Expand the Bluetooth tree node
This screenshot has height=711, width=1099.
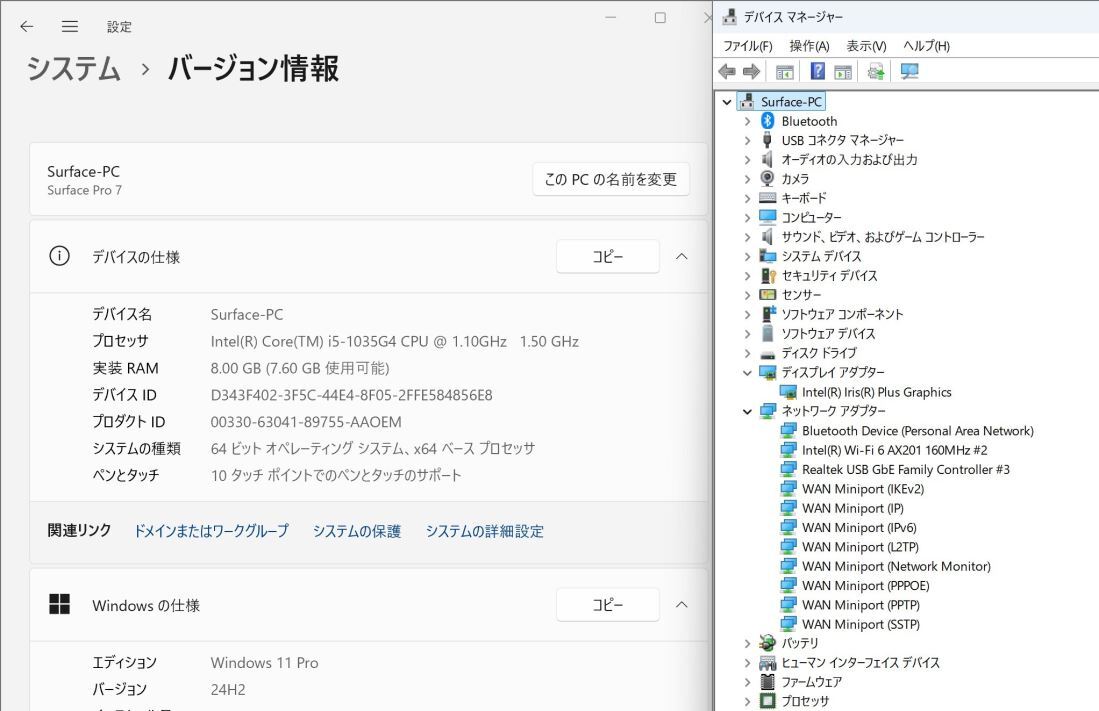click(x=747, y=121)
